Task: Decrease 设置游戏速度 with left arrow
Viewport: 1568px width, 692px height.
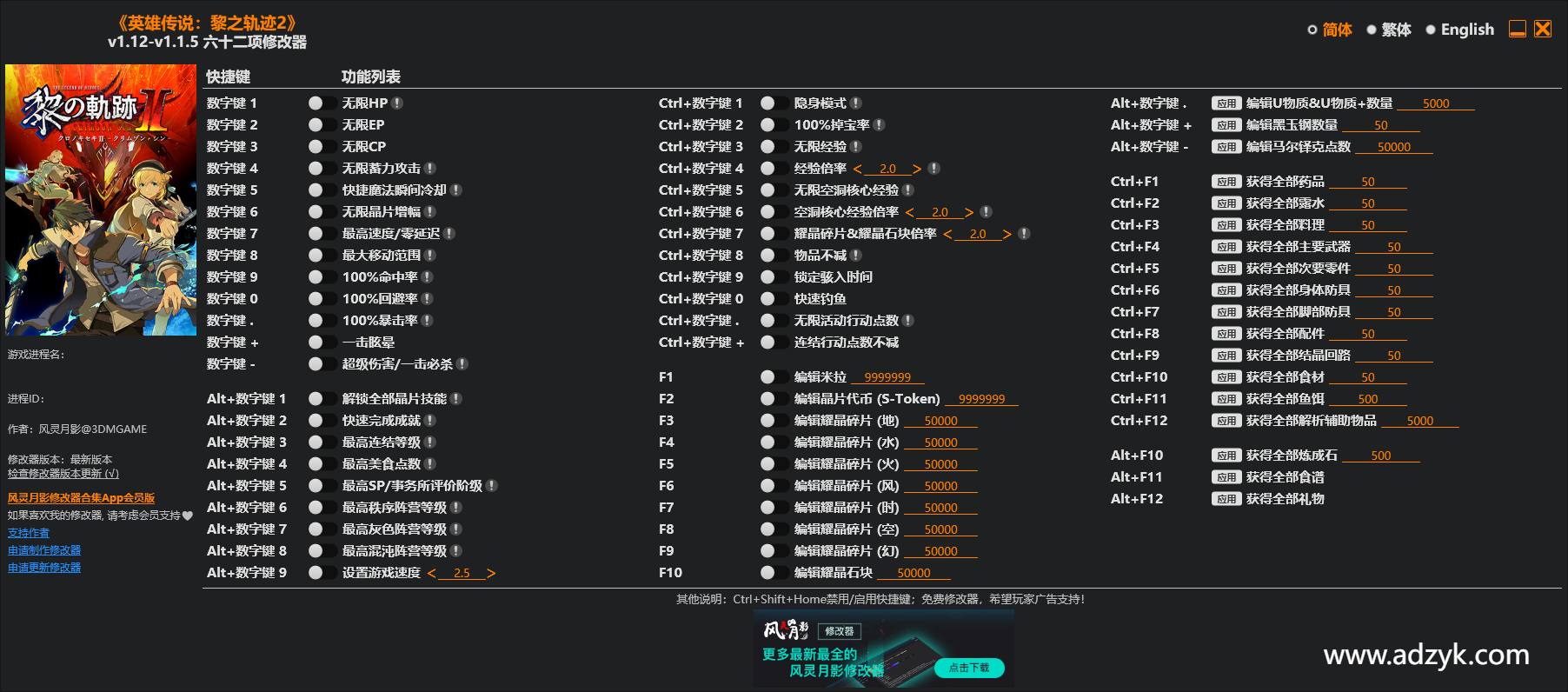Action: 432,573
